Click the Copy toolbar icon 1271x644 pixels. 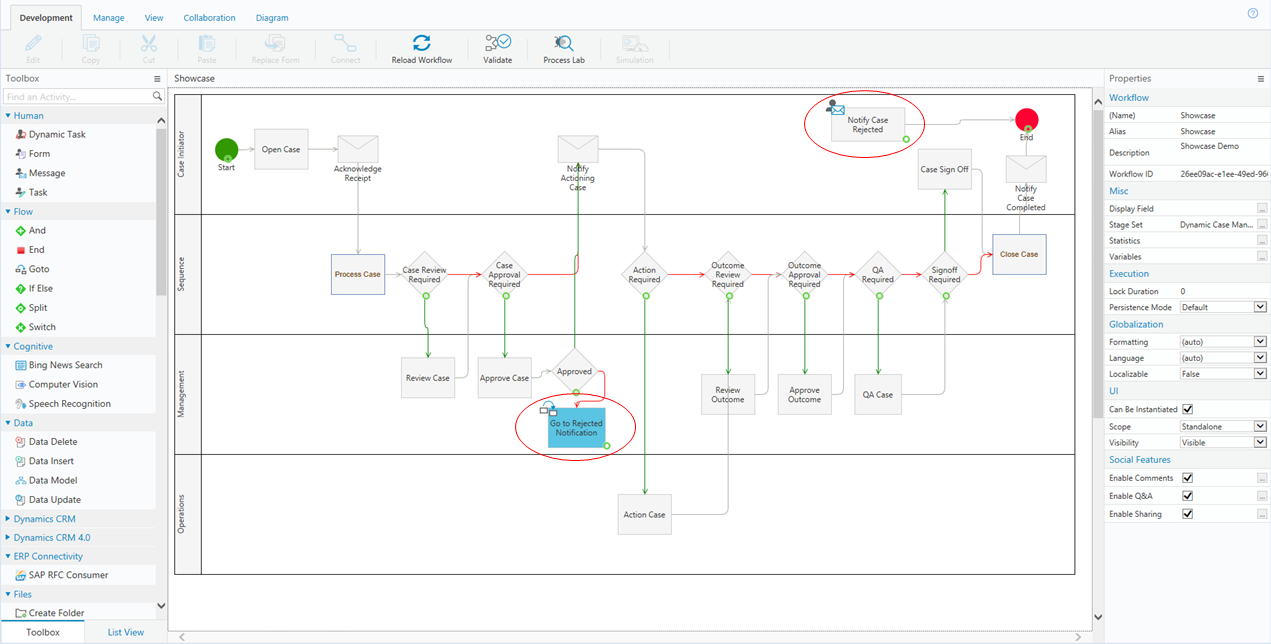tap(91, 43)
